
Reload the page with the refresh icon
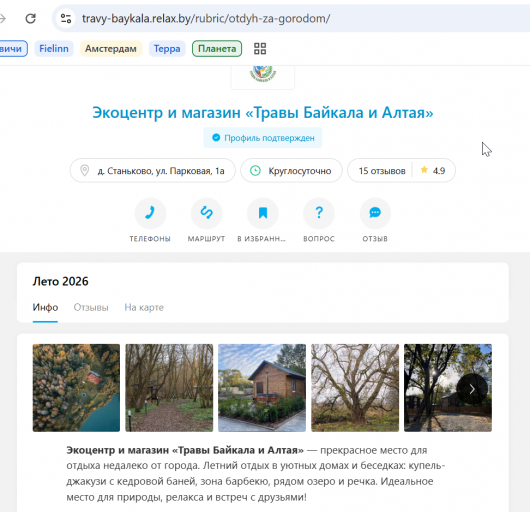(31, 18)
